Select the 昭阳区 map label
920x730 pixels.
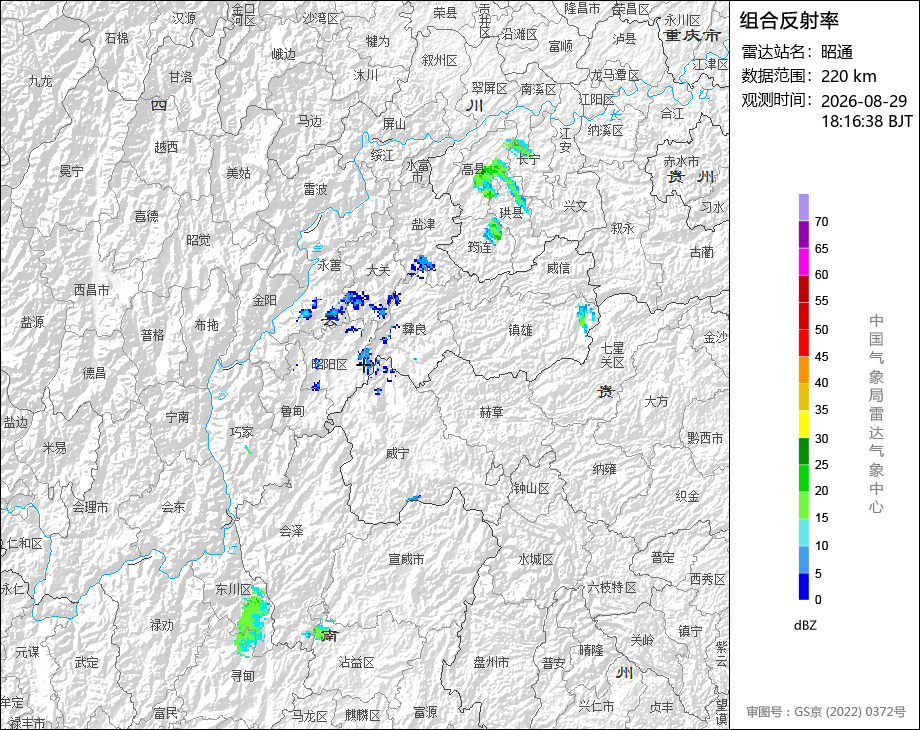point(329,364)
